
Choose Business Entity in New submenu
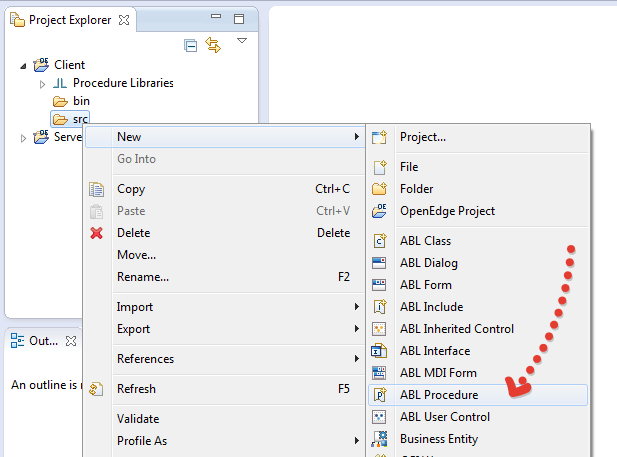(x=478, y=439)
